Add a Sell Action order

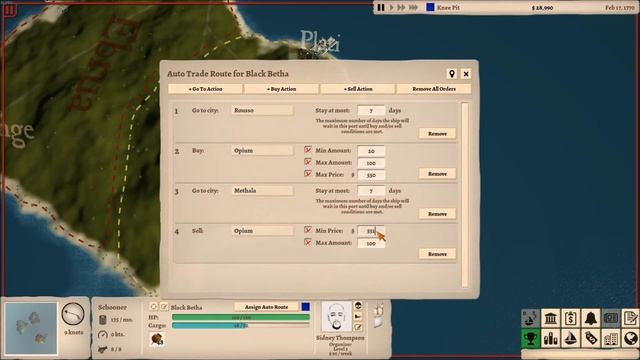358,89
